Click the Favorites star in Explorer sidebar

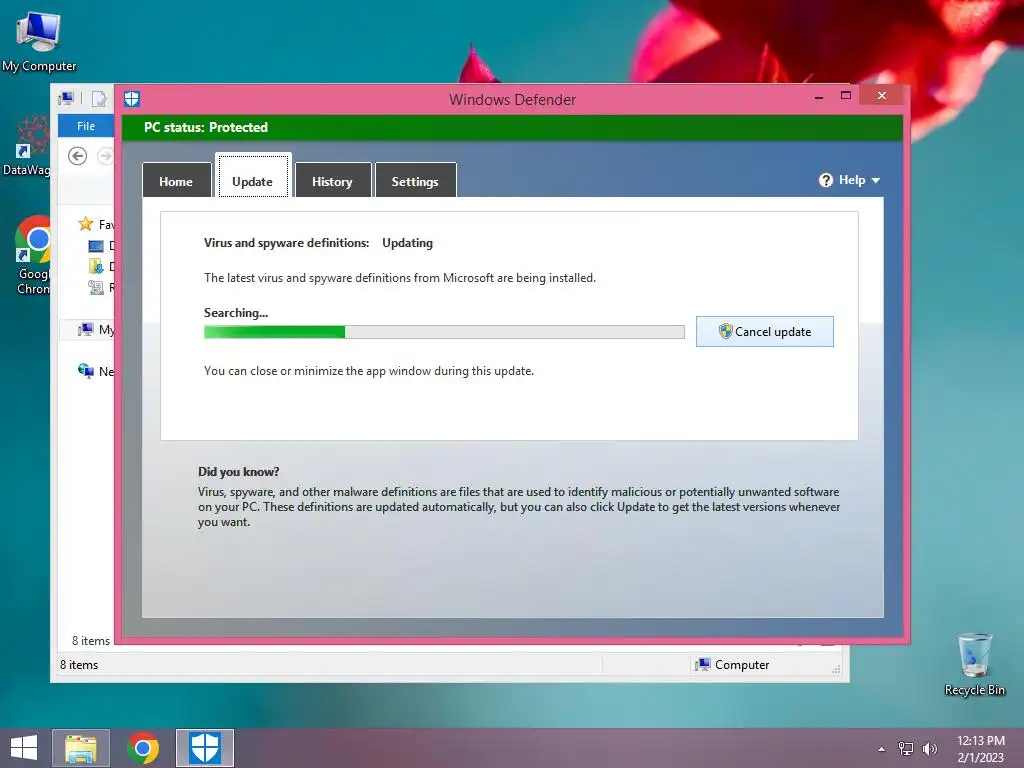(x=86, y=224)
